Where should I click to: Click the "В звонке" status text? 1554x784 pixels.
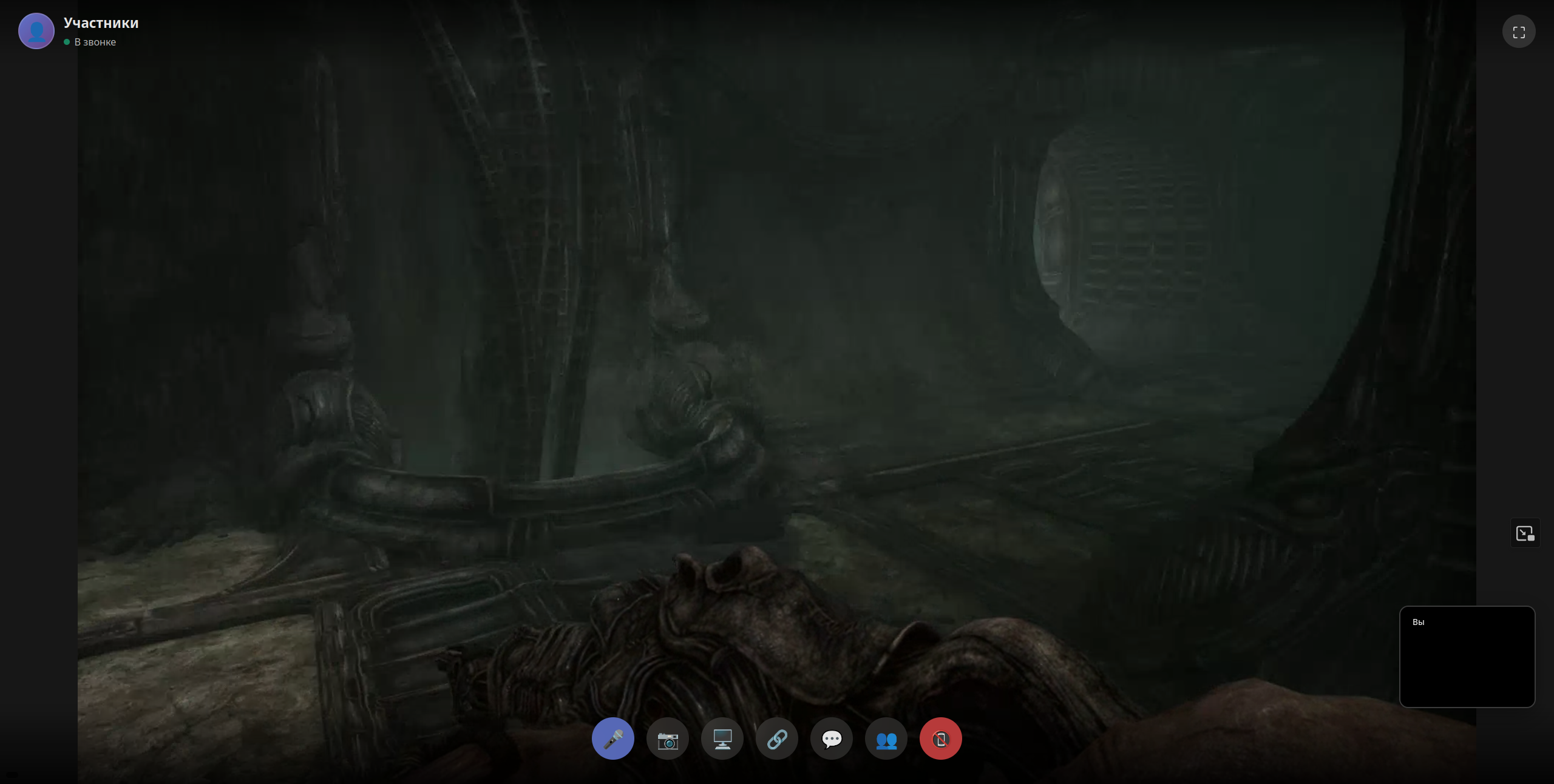point(95,42)
